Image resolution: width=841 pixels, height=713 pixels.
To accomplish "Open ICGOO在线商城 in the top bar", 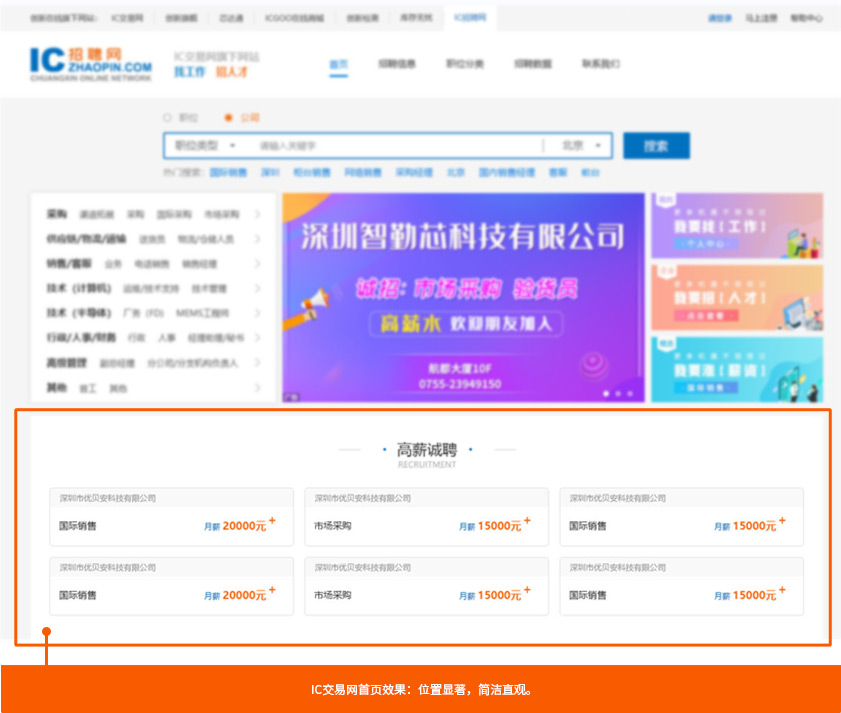I will [294, 18].
